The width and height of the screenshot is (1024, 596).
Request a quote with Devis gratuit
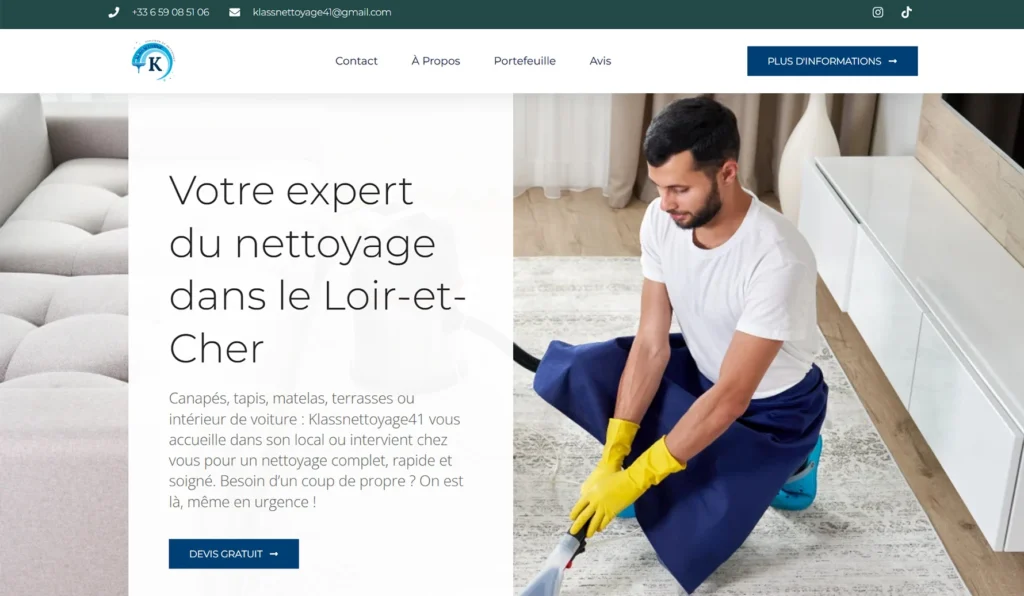tap(234, 554)
